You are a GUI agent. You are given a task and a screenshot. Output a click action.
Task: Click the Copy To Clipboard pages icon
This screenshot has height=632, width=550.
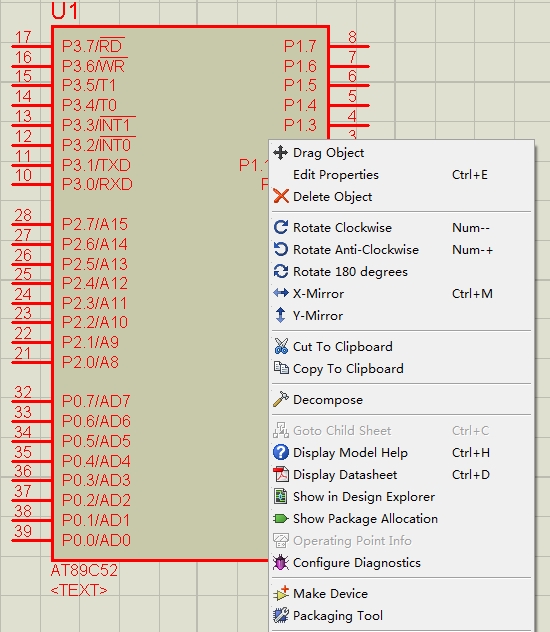(281, 368)
